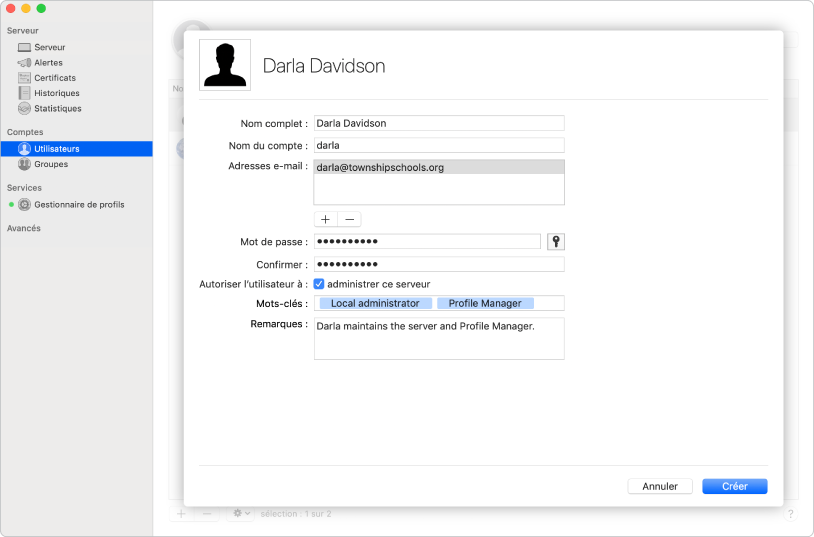
Task: Select Groupes in the sidebar
Action: [x=43, y=164]
